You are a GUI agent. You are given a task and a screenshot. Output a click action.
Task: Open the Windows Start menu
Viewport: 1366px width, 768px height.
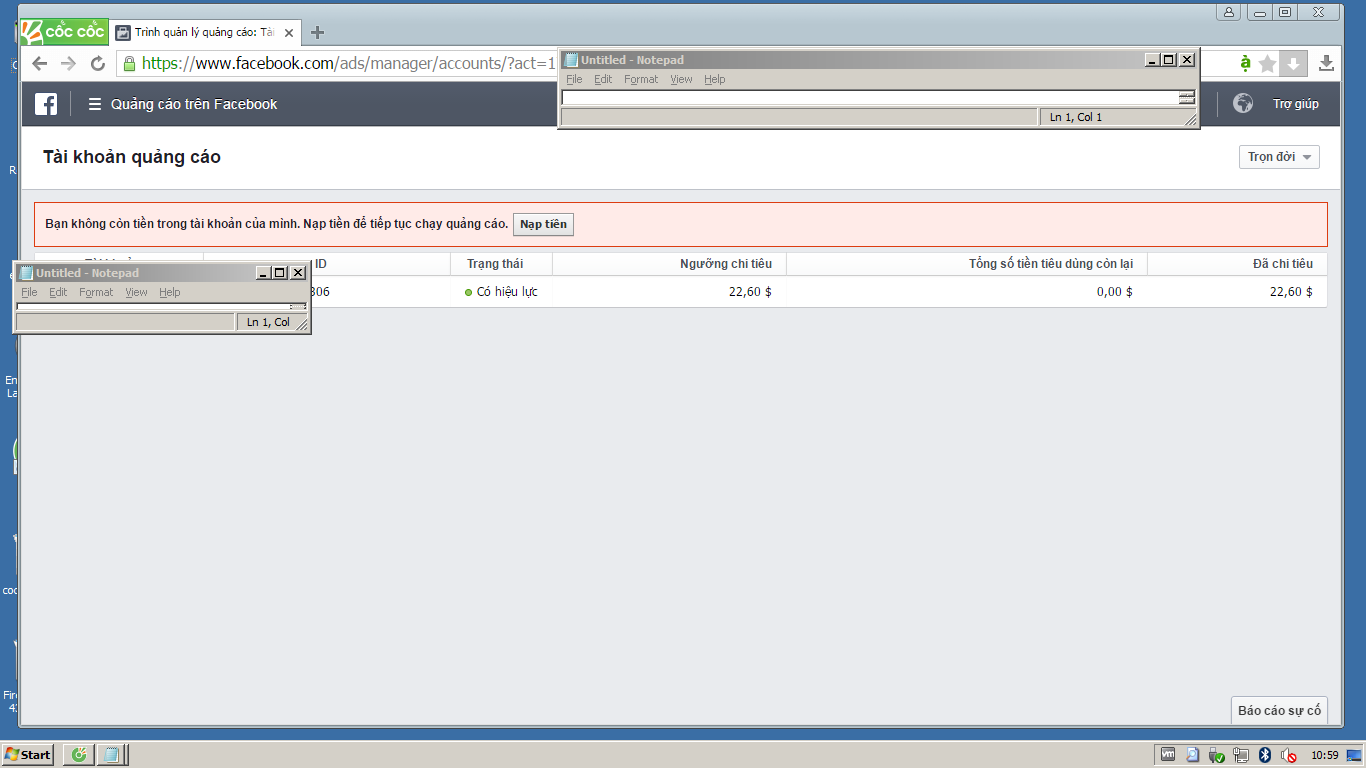(x=28, y=755)
